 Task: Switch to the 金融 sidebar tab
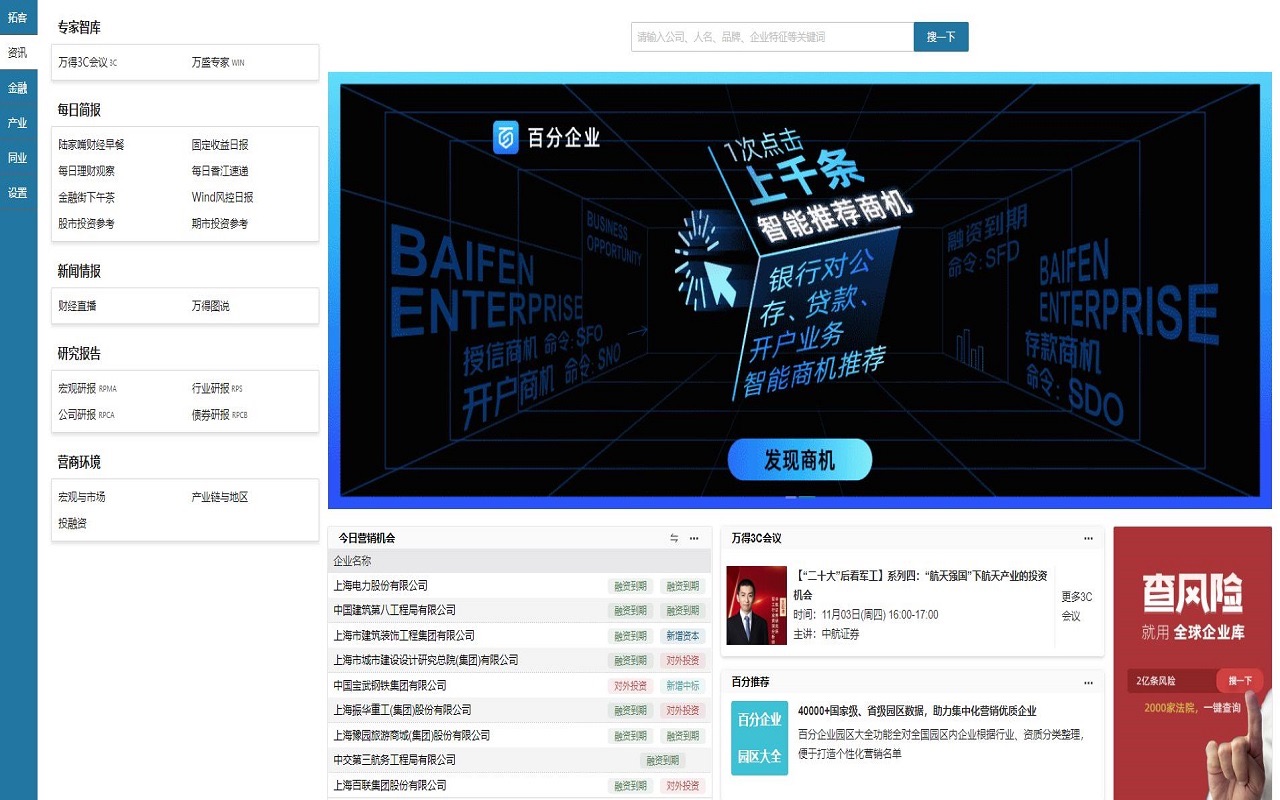coord(18,88)
